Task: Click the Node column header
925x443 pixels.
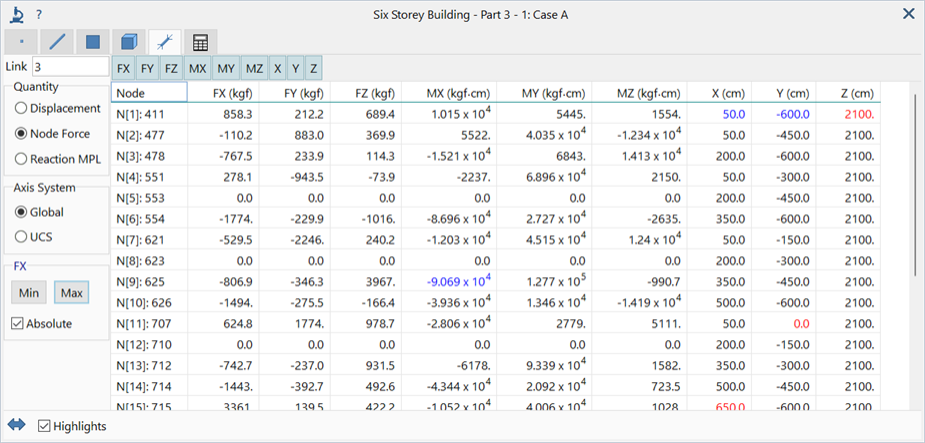Action: (149, 93)
